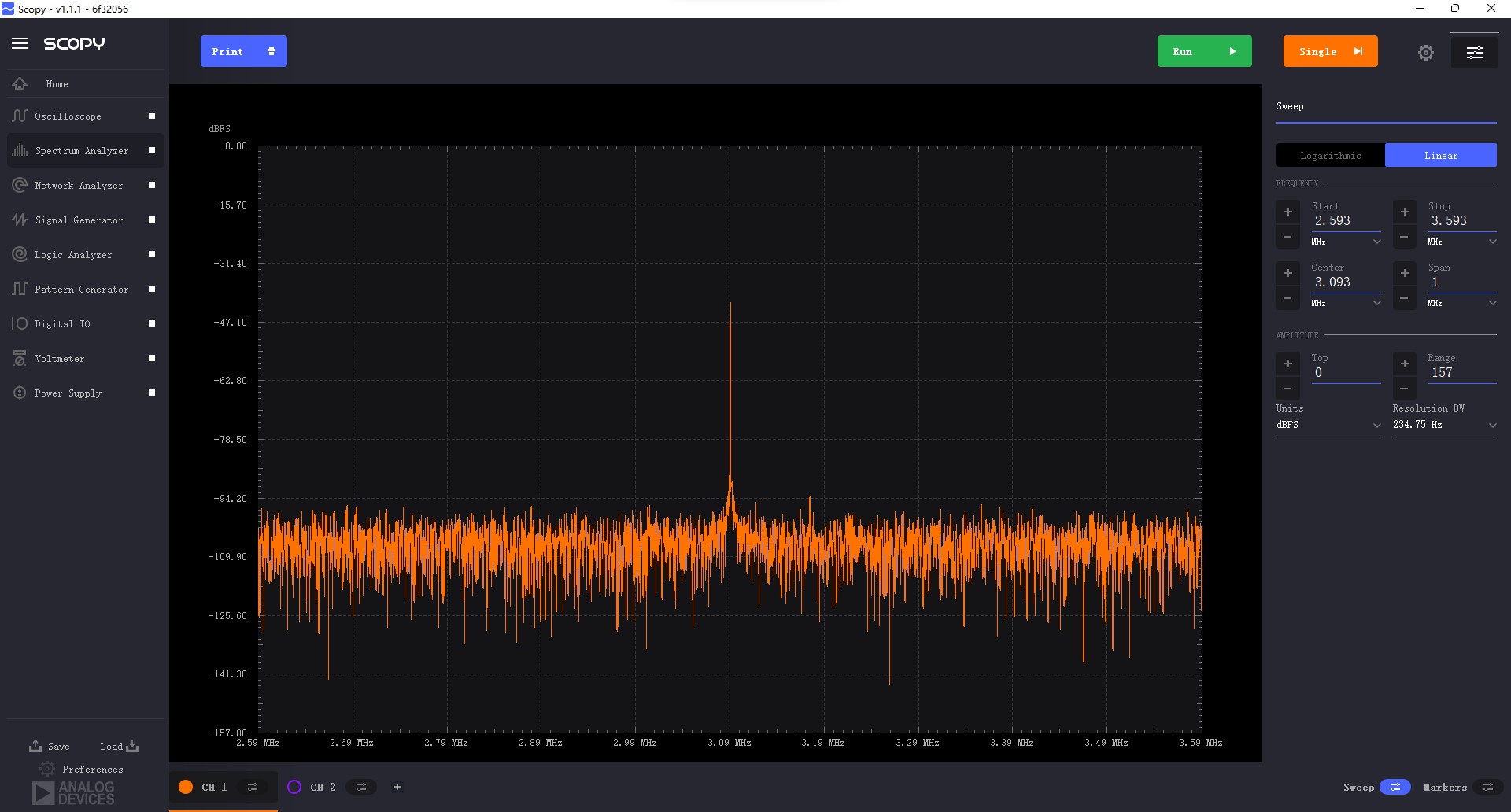The width and height of the screenshot is (1511, 812).
Task: Toggle Signal Generator run indicator square
Action: pyautogui.click(x=152, y=220)
